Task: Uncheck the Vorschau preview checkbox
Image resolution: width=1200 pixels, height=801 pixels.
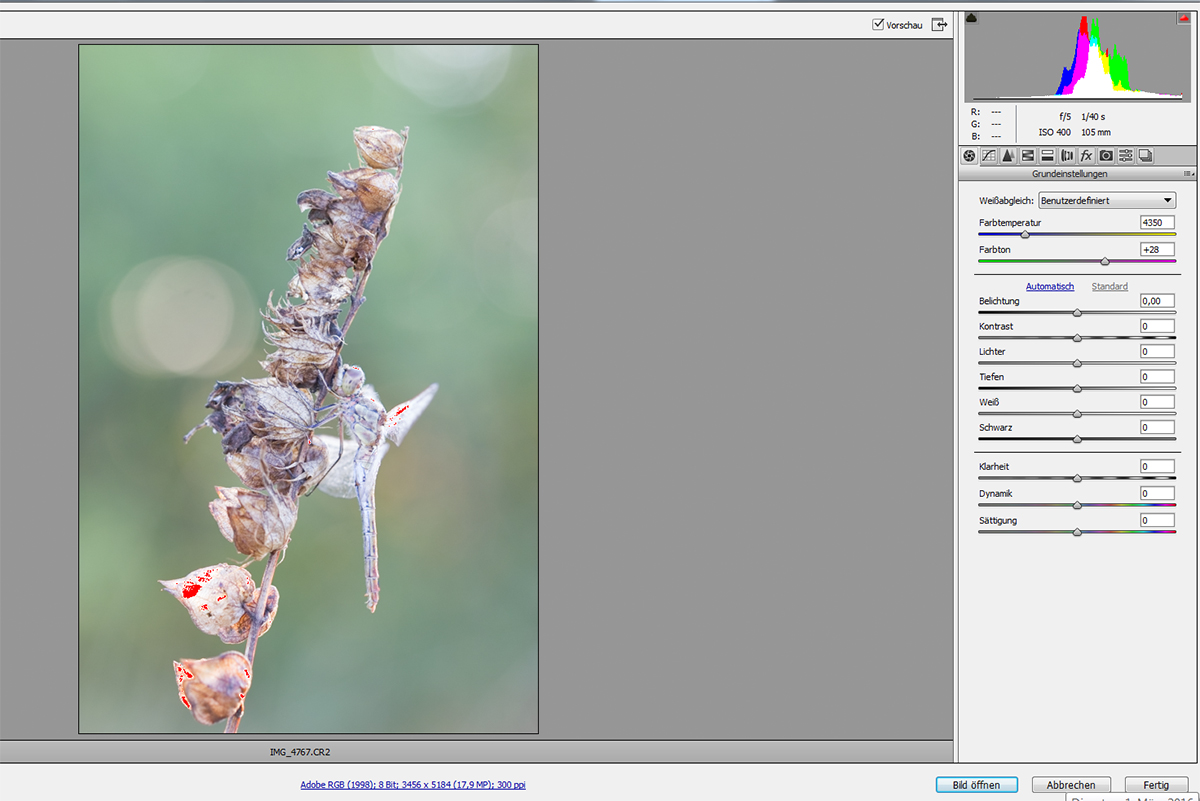Action: click(x=878, y=25)
